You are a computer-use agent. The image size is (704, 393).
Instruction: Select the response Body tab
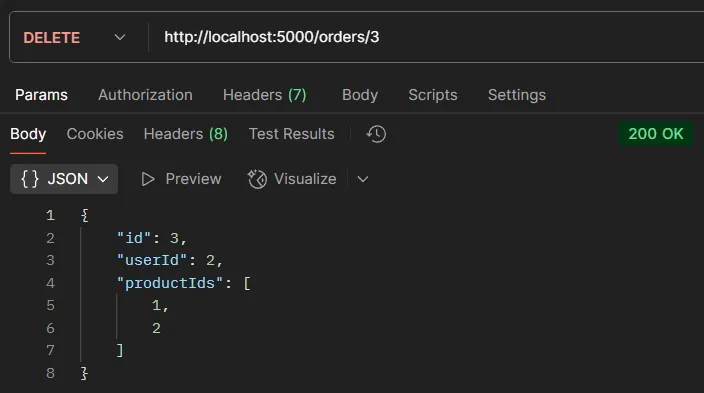pos(28,134)
